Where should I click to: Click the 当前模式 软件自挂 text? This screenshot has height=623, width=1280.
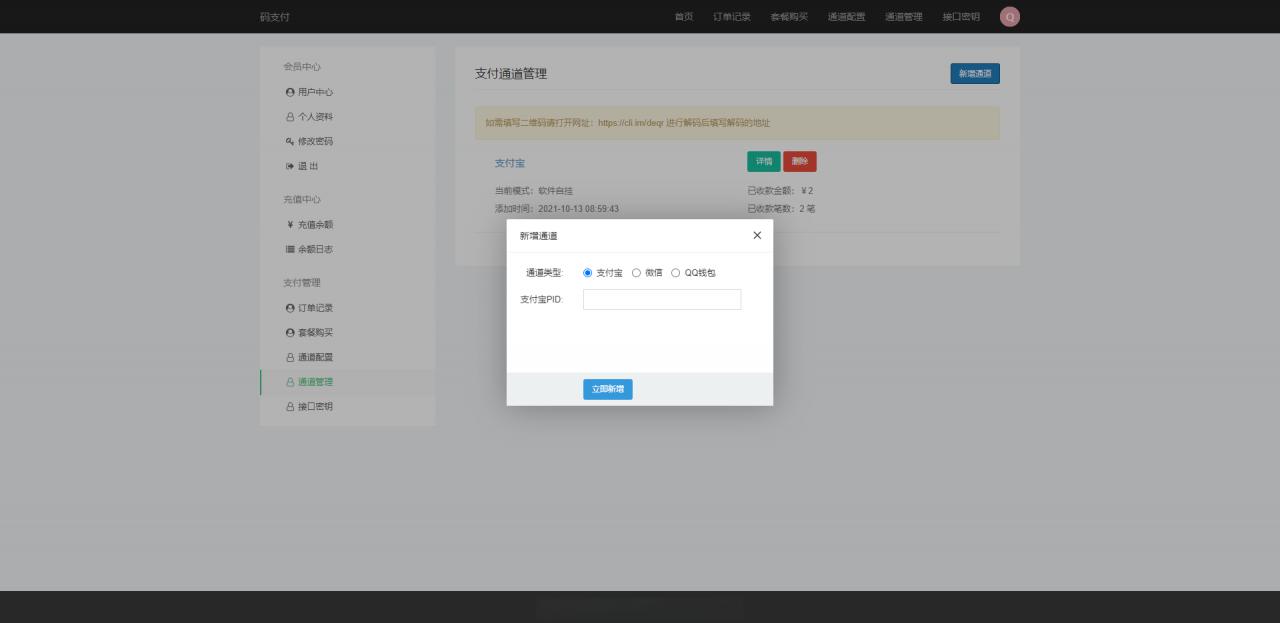[x=534, y=191]
